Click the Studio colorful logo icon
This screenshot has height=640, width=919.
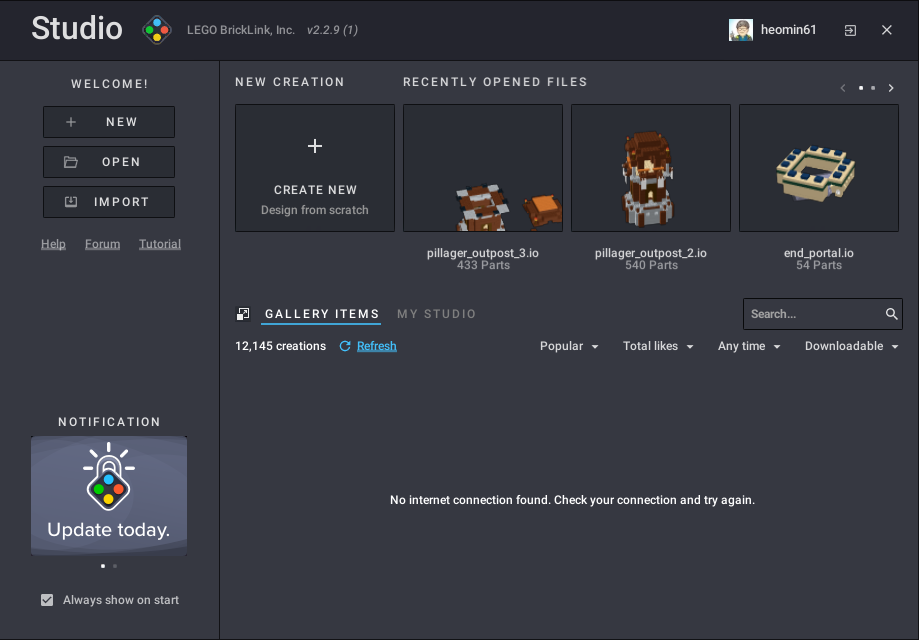click(157, 29)
